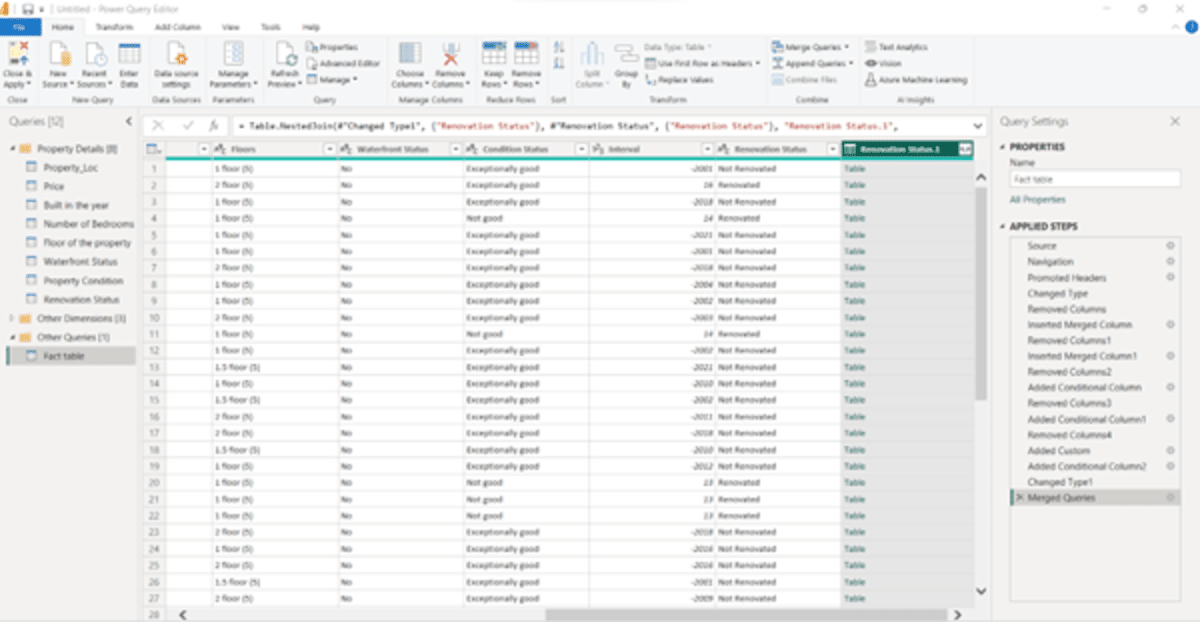Collapse the Property Details folder

[x=12, y=148]
